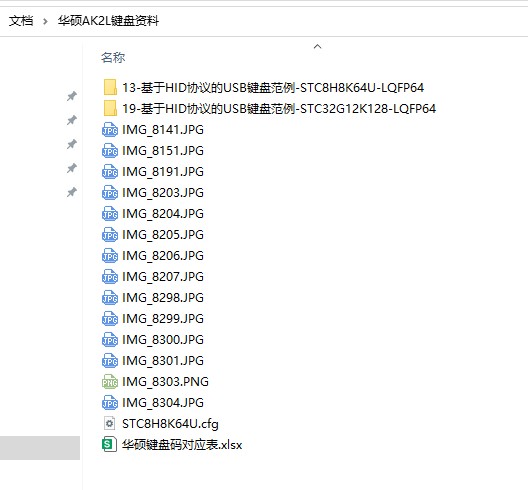Click JPG icon of IMG_8206.JPG
Viewport: 528px width, 490px height.
(110, 256)
